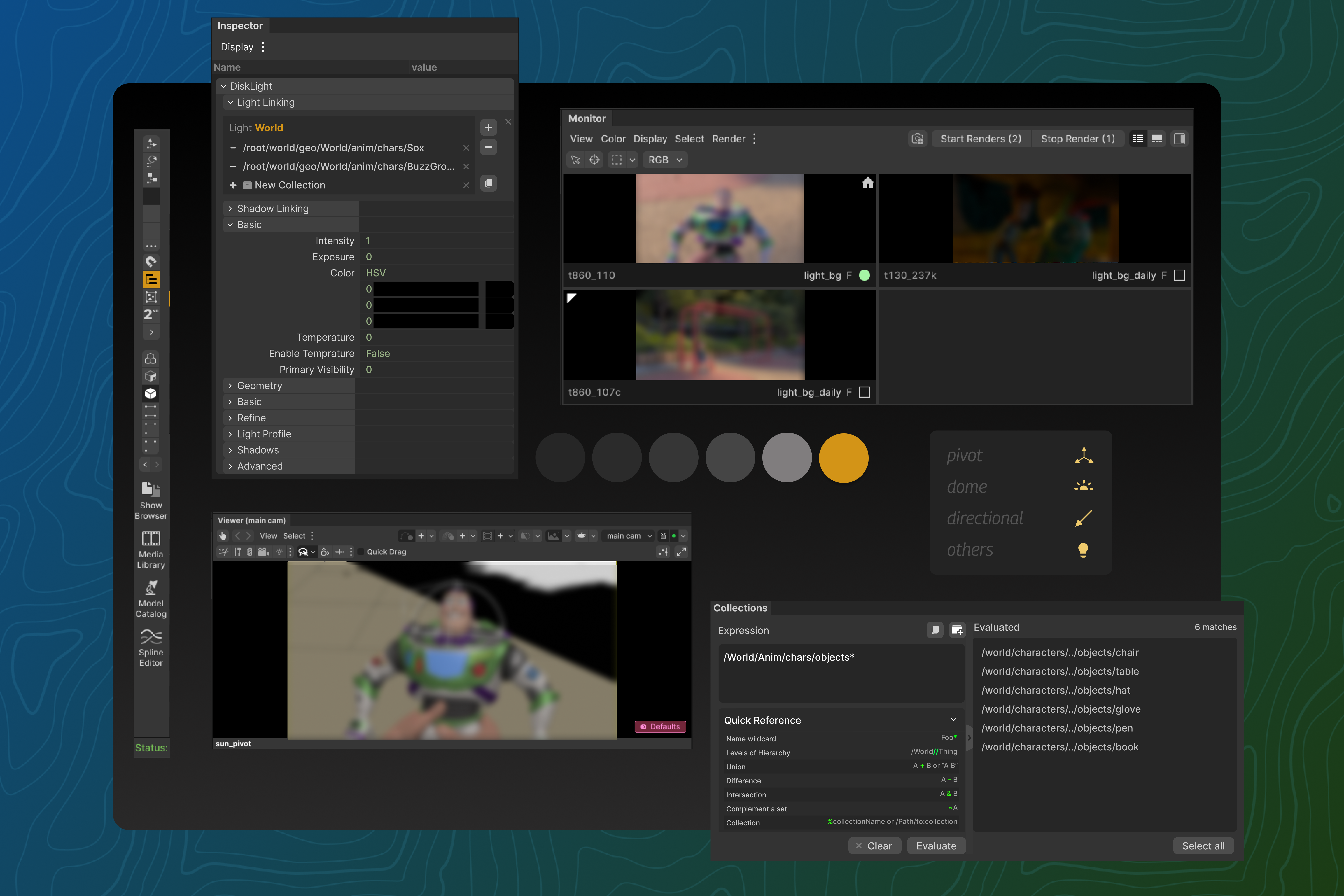Open the Render menu in Monitor
This screenshot has width=1344, height=896.
click(729, 139)
